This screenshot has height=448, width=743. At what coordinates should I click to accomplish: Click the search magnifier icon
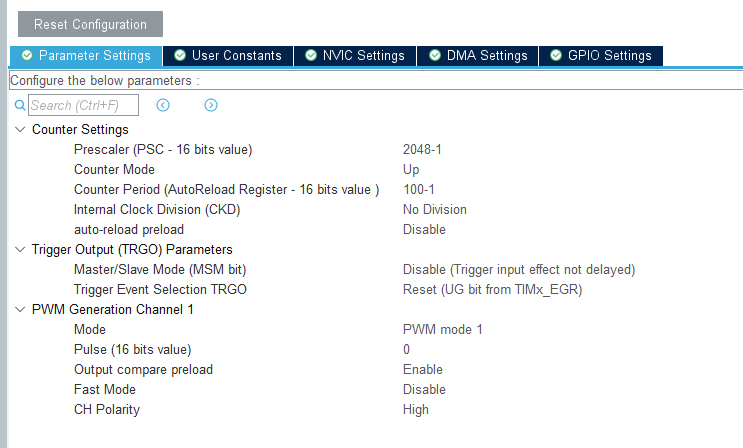pos(19,105)
